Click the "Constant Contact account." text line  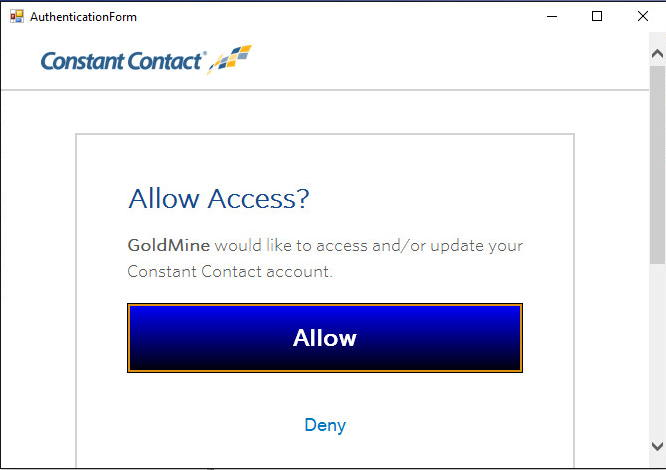230,271
